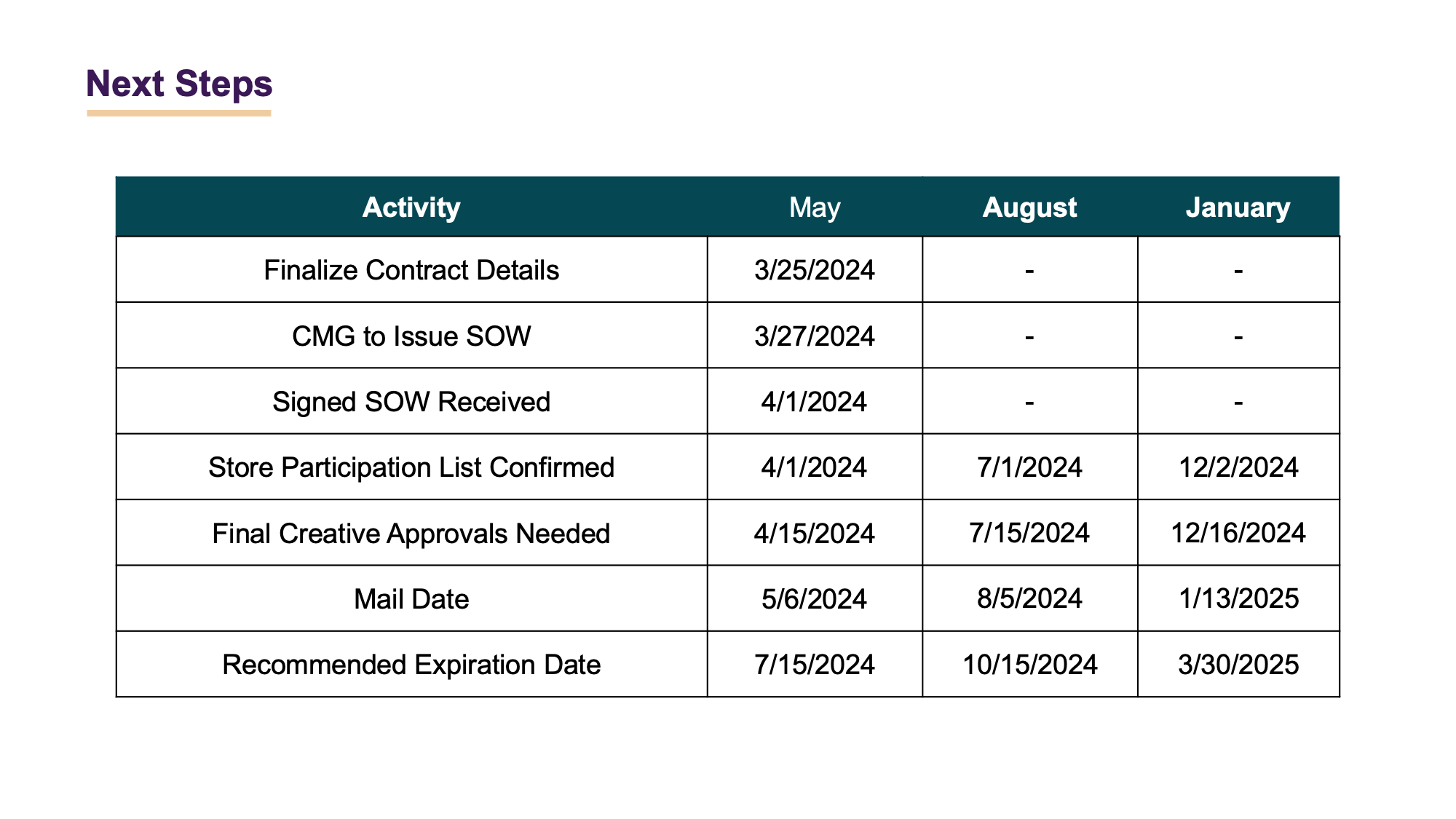Select the August column header

pyautogui.click(x=1029, y=207)
